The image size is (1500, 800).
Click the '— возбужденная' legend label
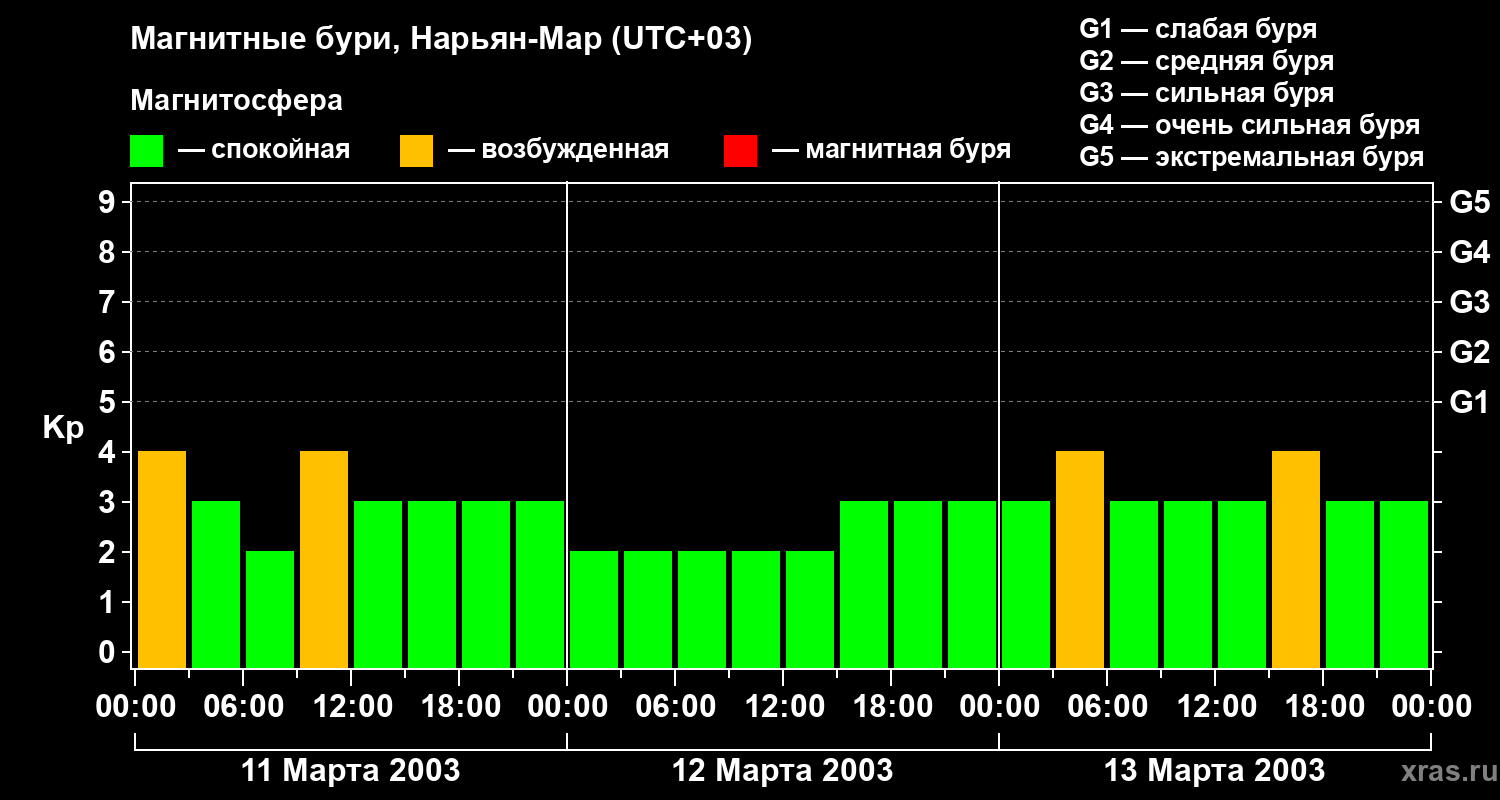(558, 151)
